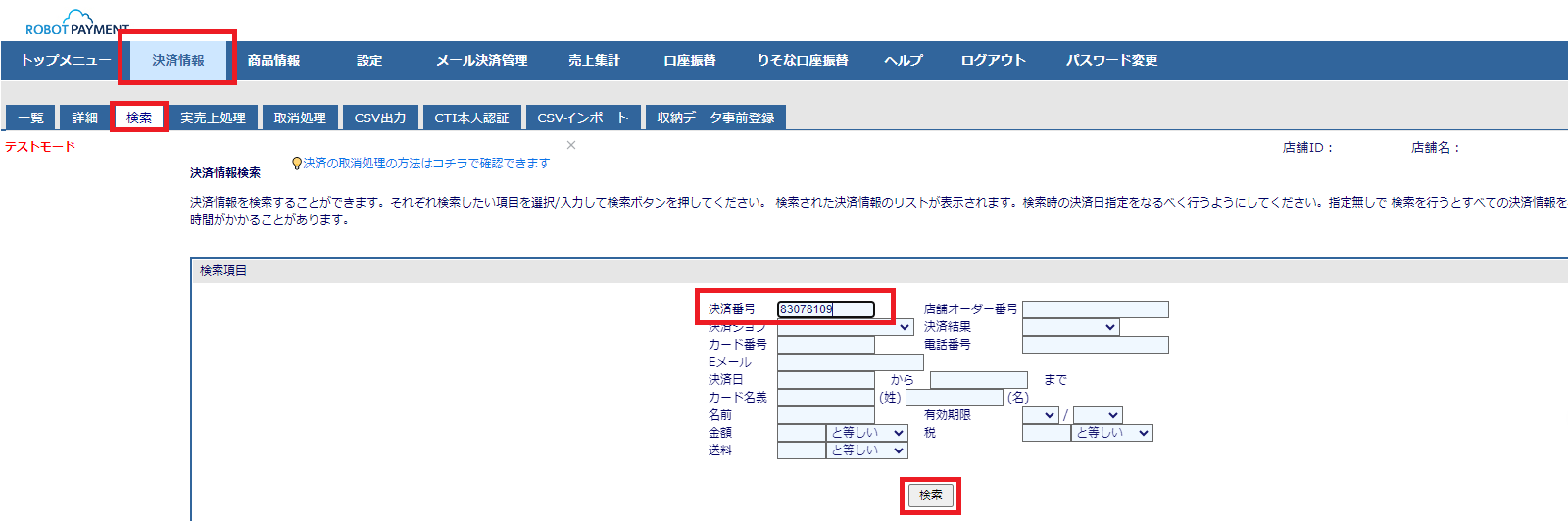Click the lightbulb hint icon
The image size is (1568, 521).
click(297, 164)
